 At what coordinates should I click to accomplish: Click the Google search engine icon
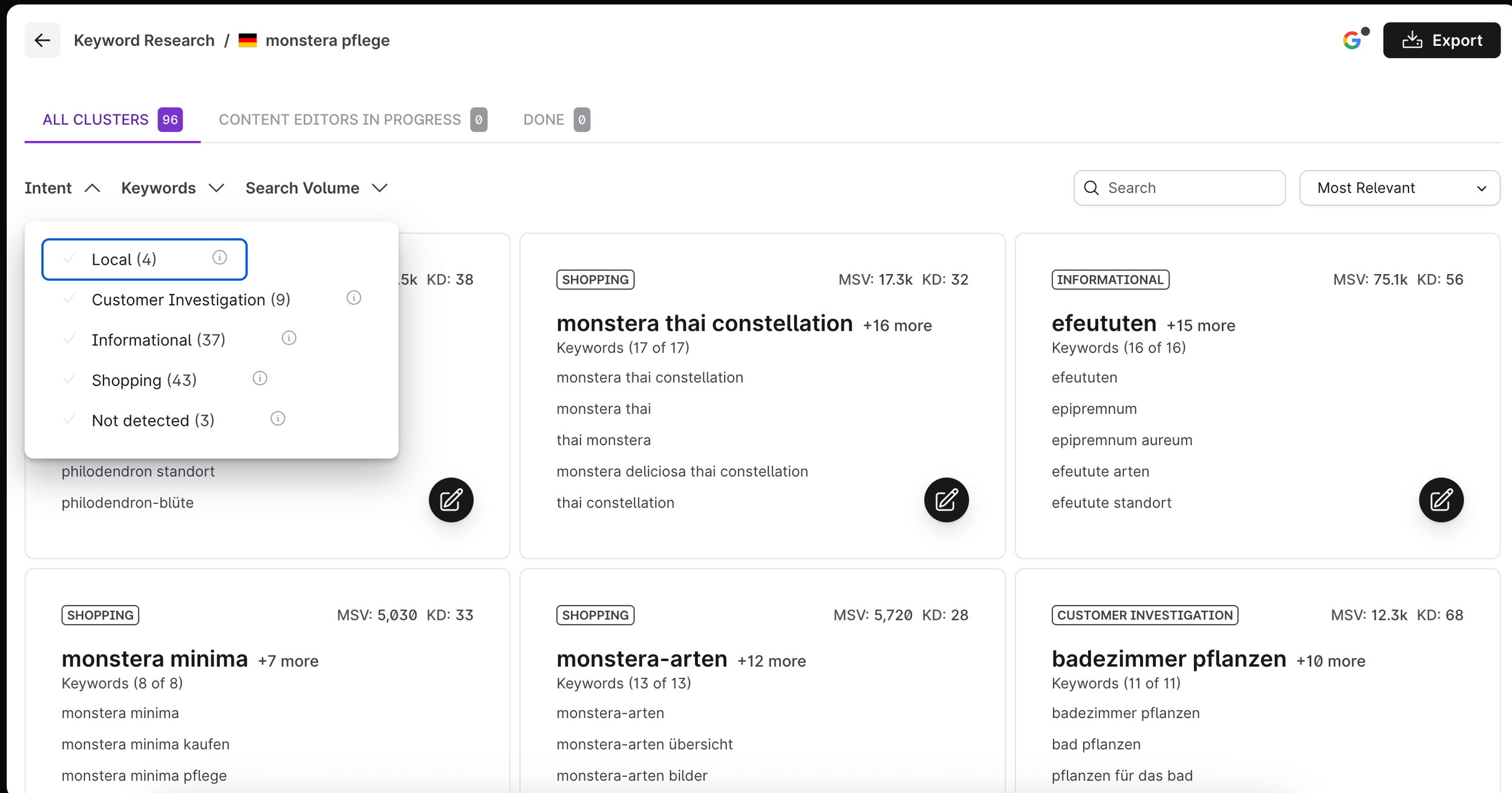pos(1352,41)
